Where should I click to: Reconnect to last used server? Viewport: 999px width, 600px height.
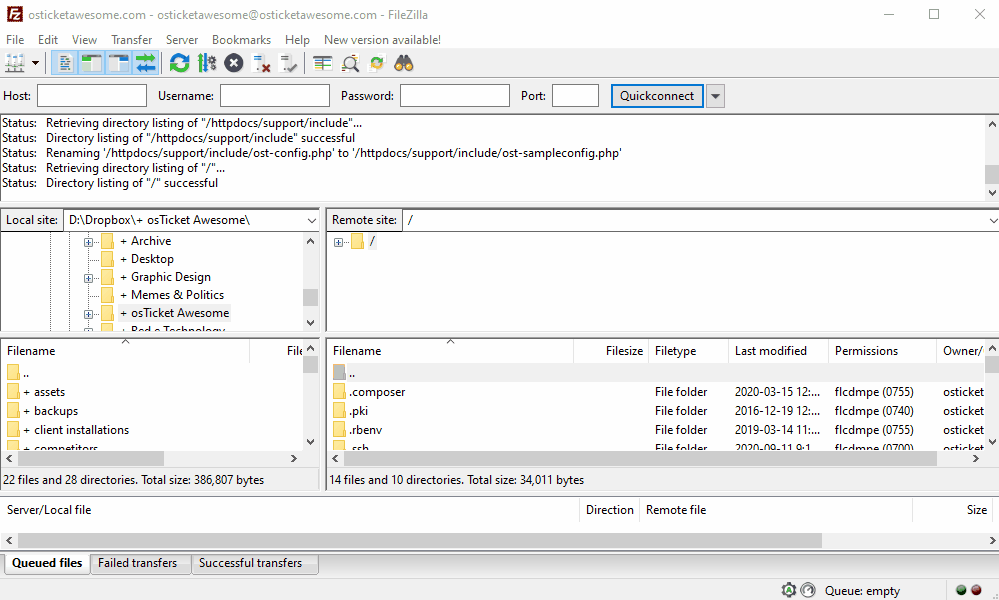point(288,63)
